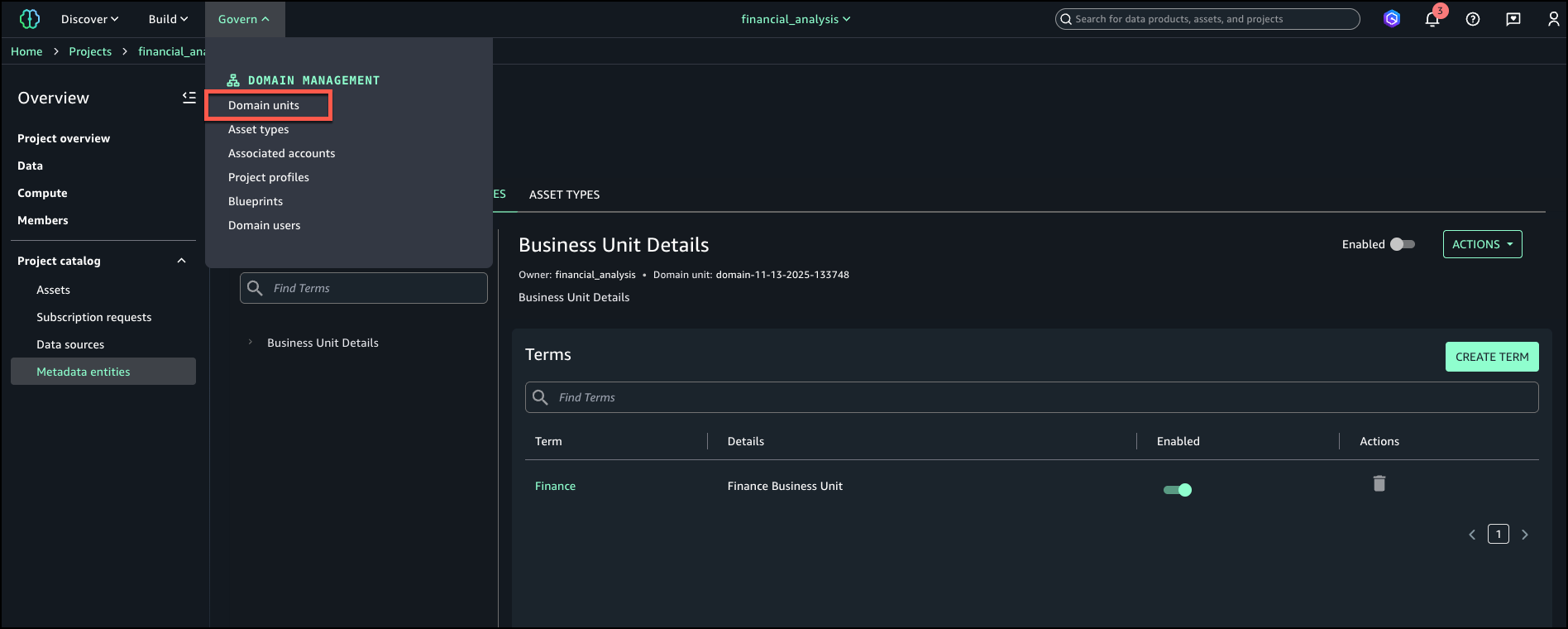
Task: Open the ACTIONS dropdown
Action: [x=1482, y=244]
